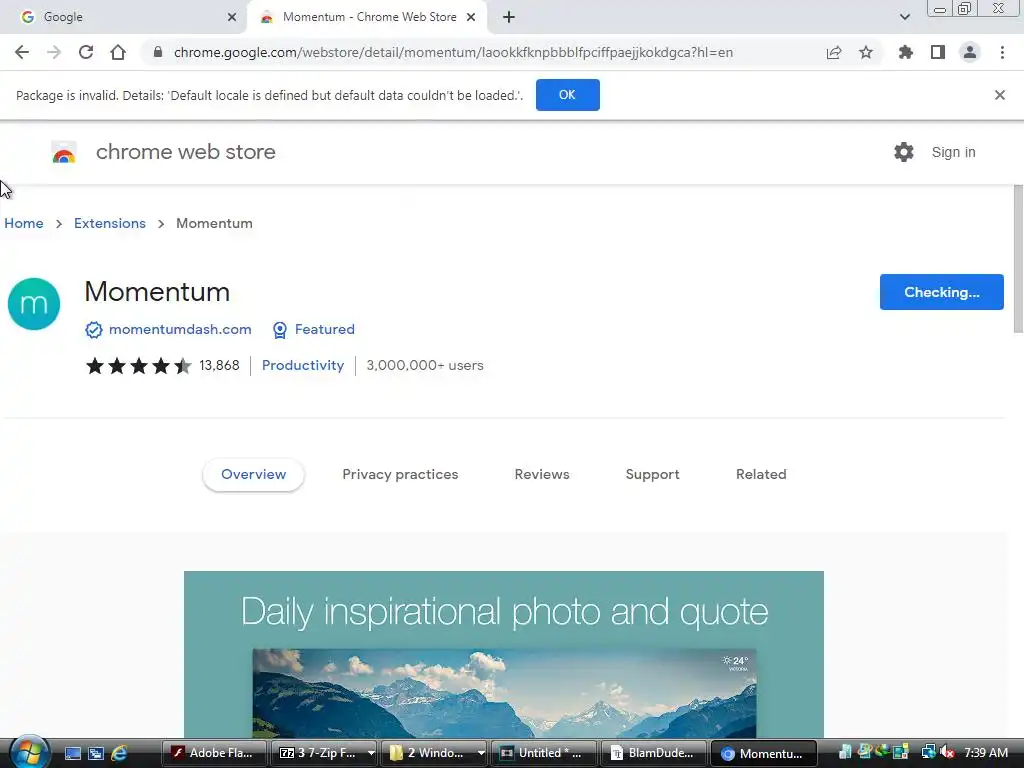
Task: Expand the 7-Zip taskbar group arrow
Action: pyautogui.click(x=371, y=753)
